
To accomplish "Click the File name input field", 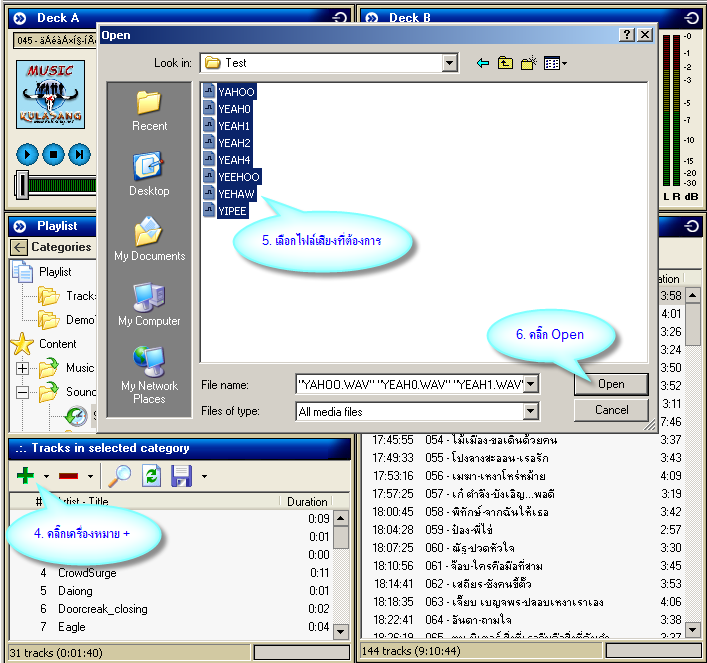I will pos(410,384).
